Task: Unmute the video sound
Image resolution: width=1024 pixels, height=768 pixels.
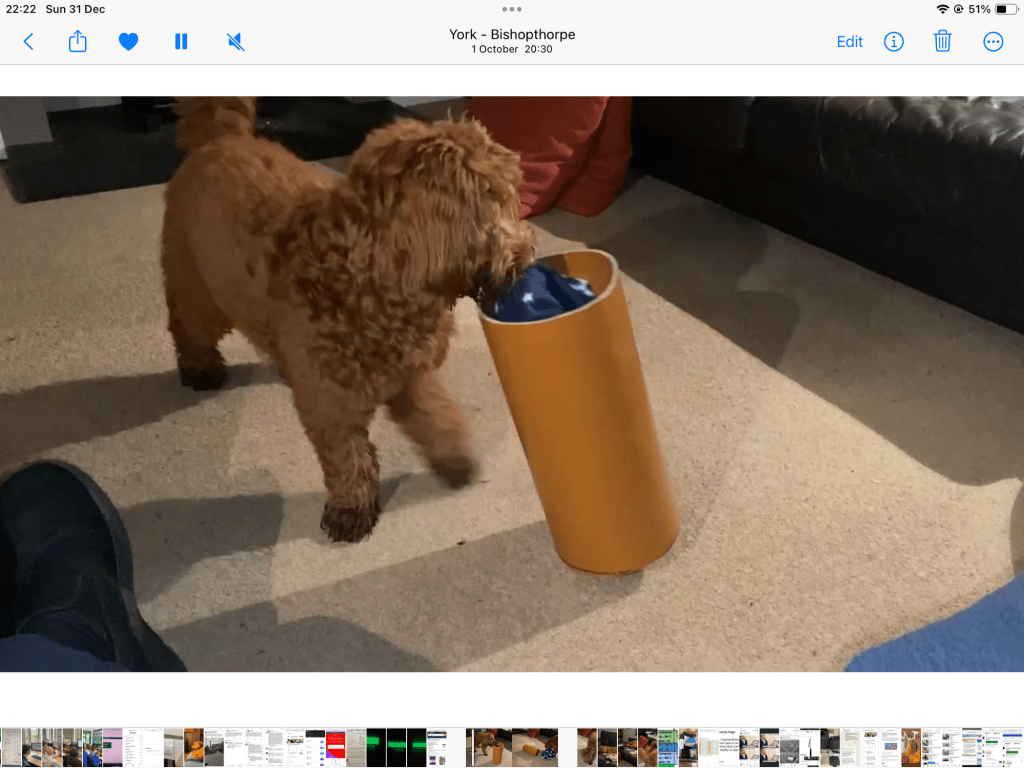Action: point(235,42)
